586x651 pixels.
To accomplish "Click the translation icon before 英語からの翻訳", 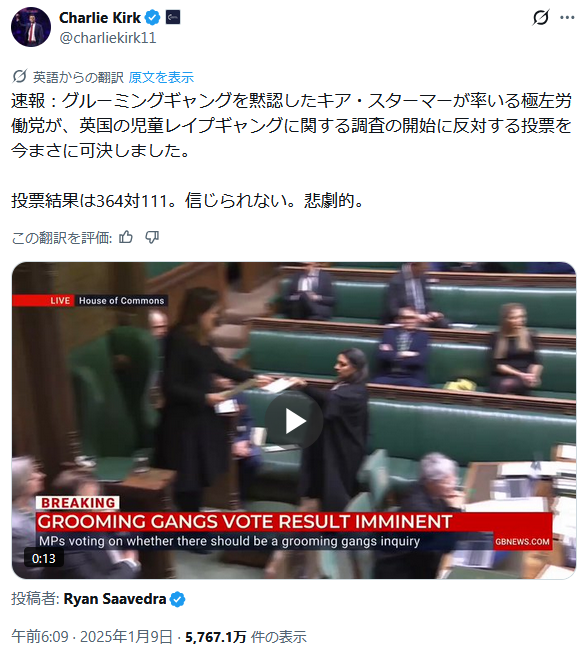I will 20,77.
